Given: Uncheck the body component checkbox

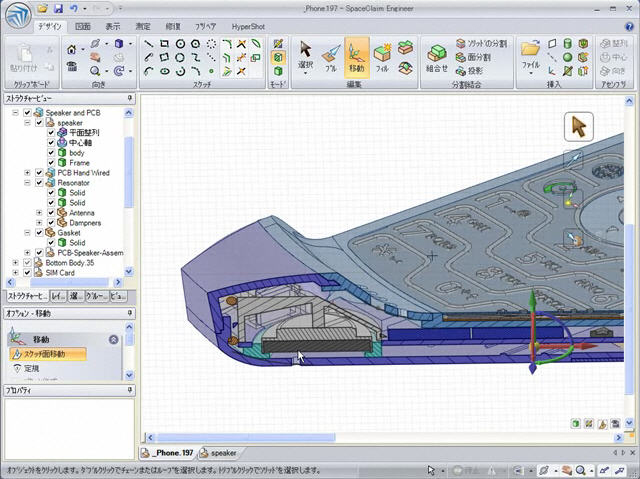Looking at the screenshot, I should click(51, 152).
